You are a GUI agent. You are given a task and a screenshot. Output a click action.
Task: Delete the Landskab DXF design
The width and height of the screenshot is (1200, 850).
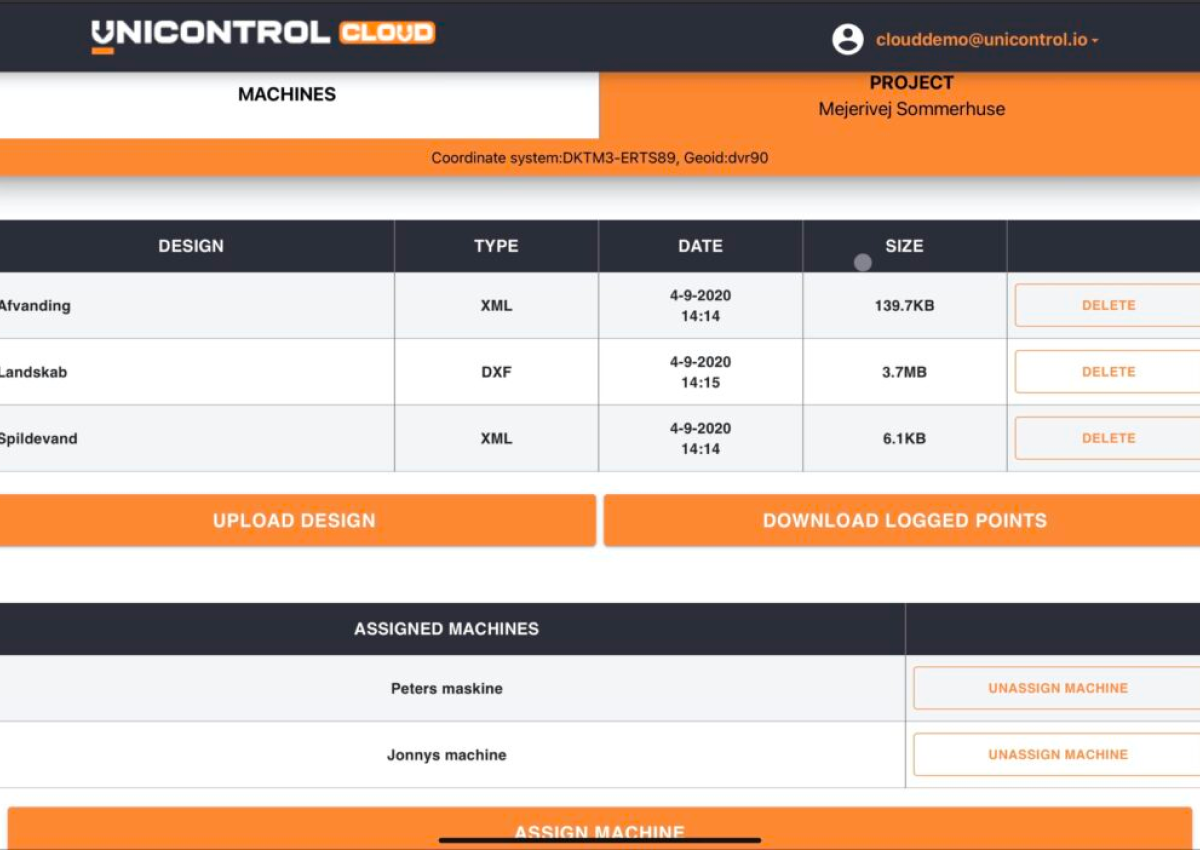pos(1107,371)
